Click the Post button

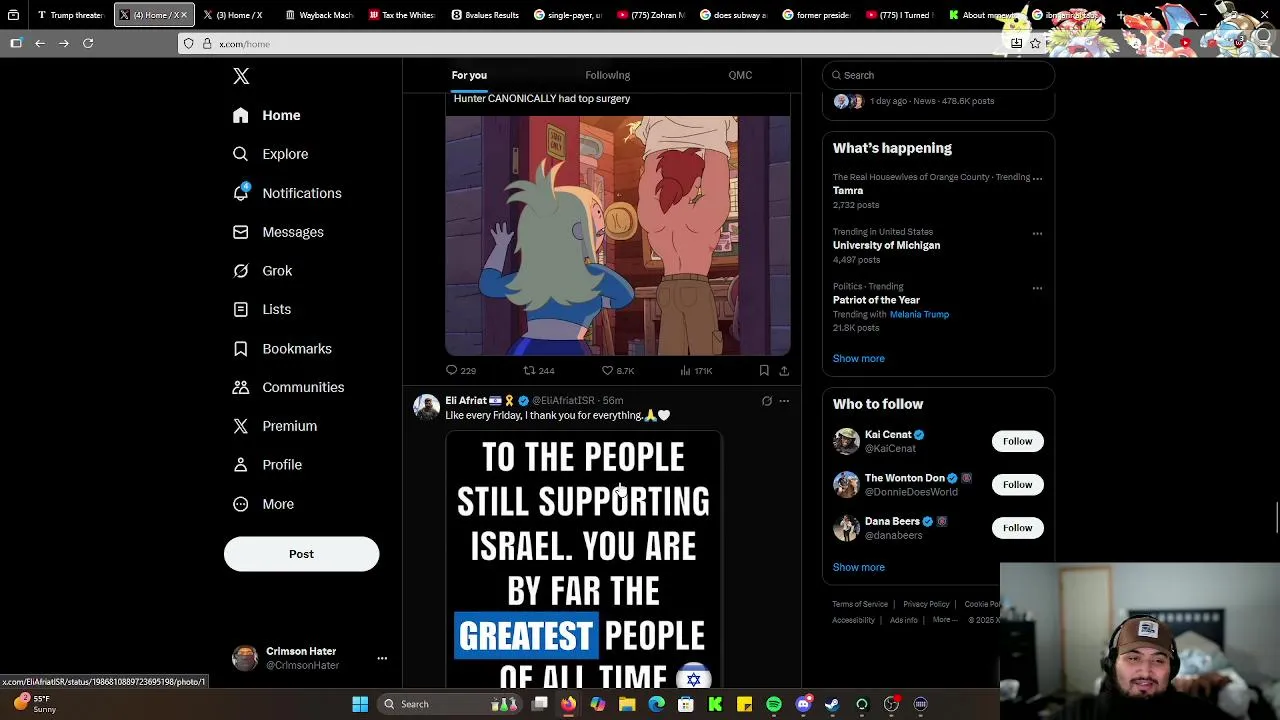pyautogui.click(x=301, y=554)
